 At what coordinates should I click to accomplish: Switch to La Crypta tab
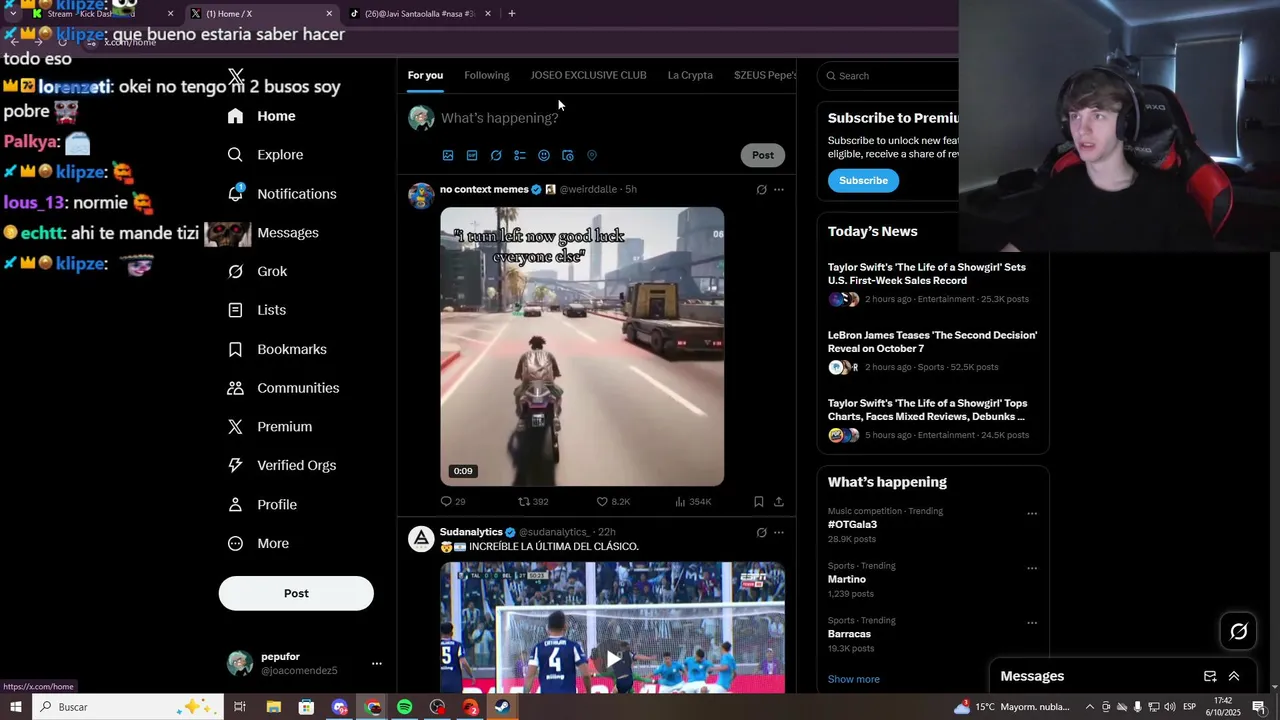[x=690, y=75]
